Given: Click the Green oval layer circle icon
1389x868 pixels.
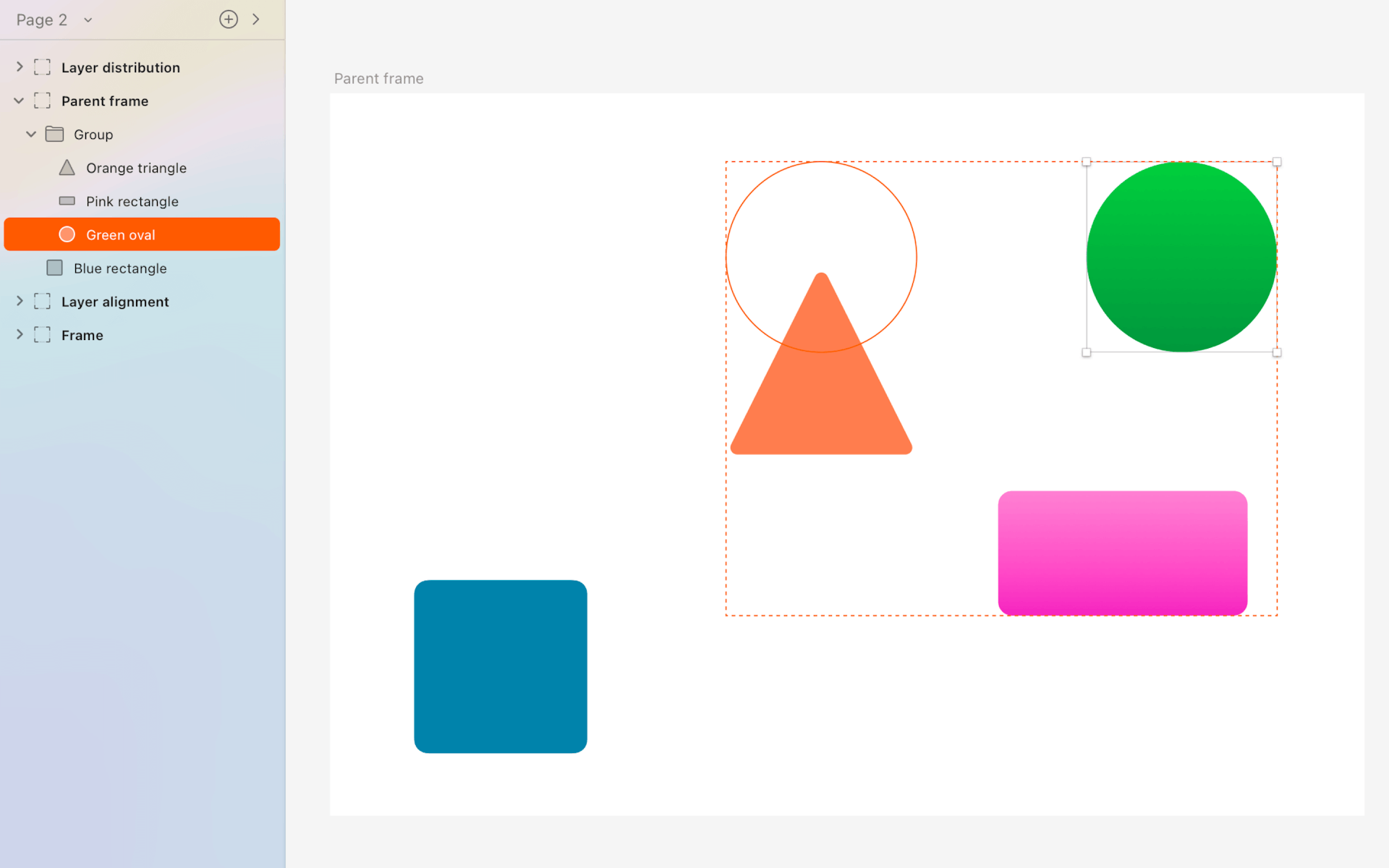Looking at the screenshot, I should click(x=67, y=234).
